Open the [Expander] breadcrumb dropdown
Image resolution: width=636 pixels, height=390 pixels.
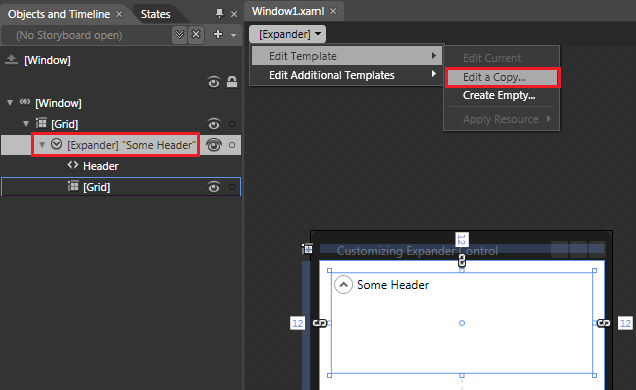click(287, 34)
